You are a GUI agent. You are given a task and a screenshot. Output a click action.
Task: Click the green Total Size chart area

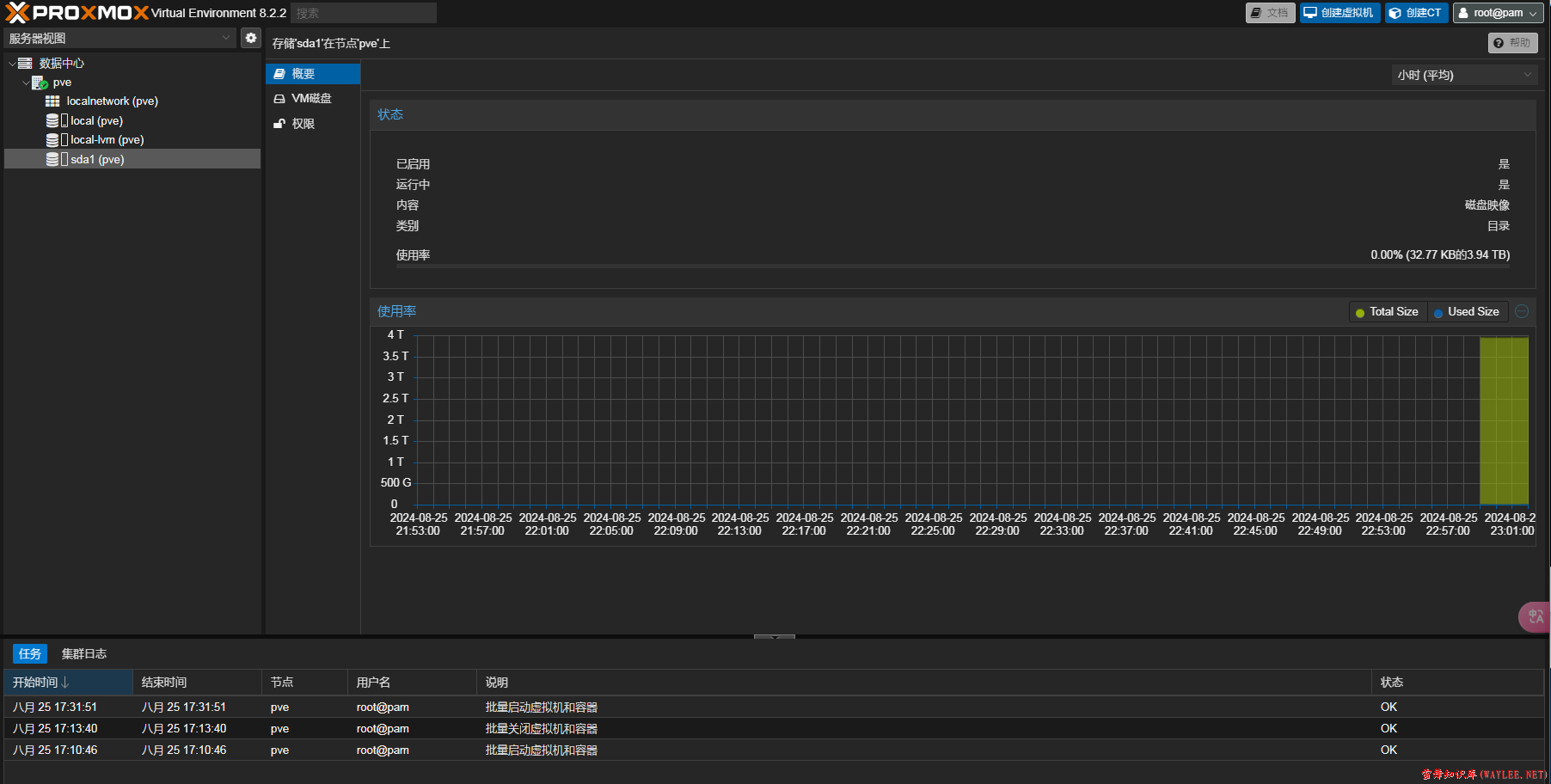(x=1504, y=420)
